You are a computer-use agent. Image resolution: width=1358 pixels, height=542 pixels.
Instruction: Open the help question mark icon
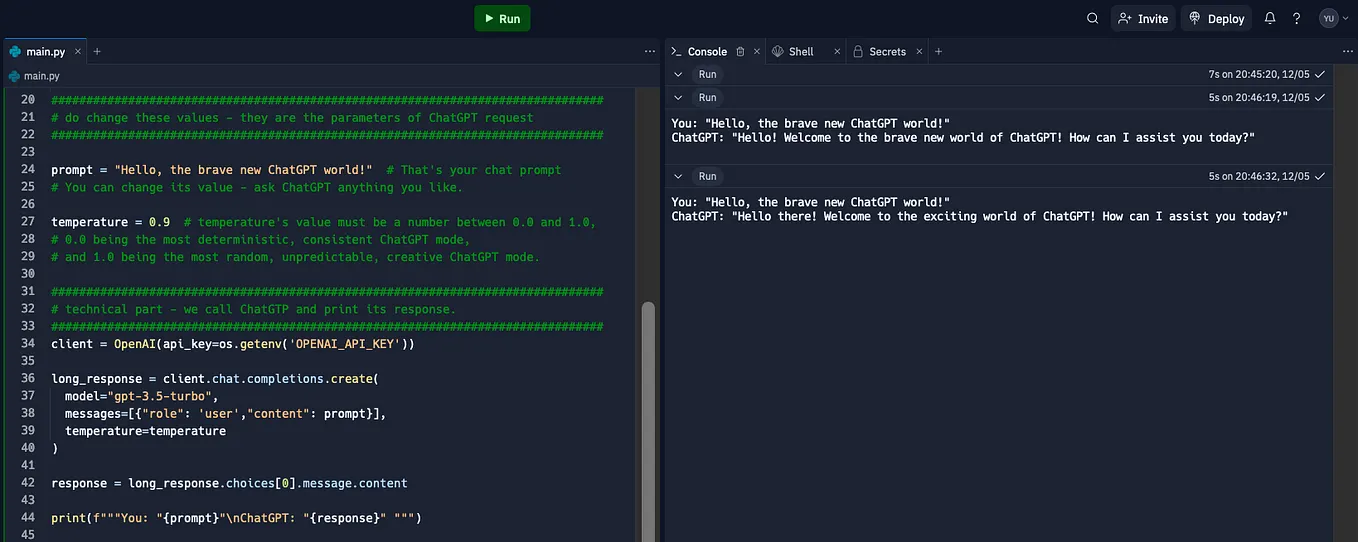click(x=1297, y=18)
